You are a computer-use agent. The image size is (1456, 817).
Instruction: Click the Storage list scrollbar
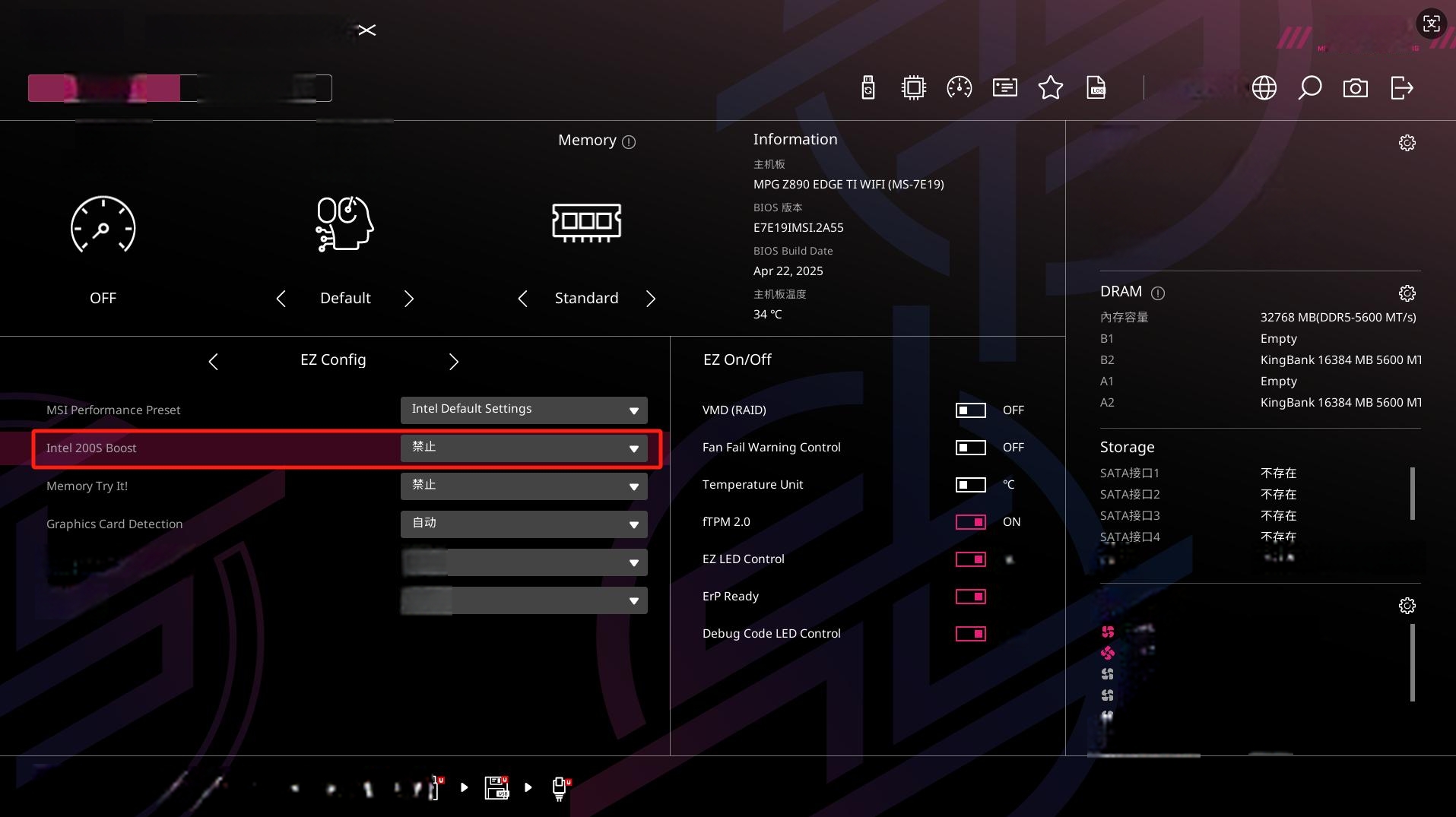pyautogui.click(x=1412, y=494)
